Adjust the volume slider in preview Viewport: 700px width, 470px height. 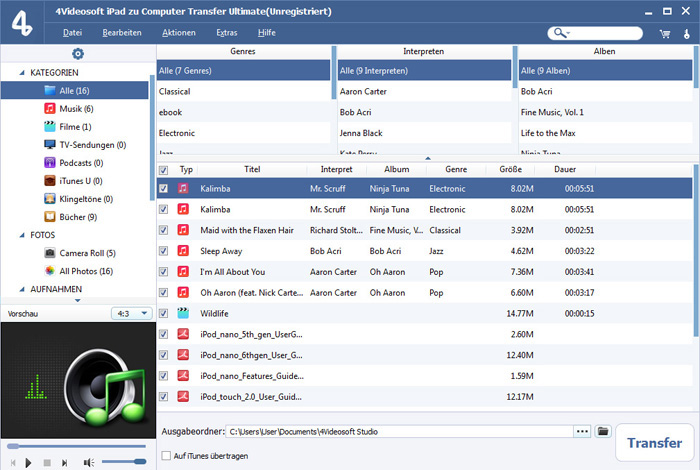click(x=123, y=461)
